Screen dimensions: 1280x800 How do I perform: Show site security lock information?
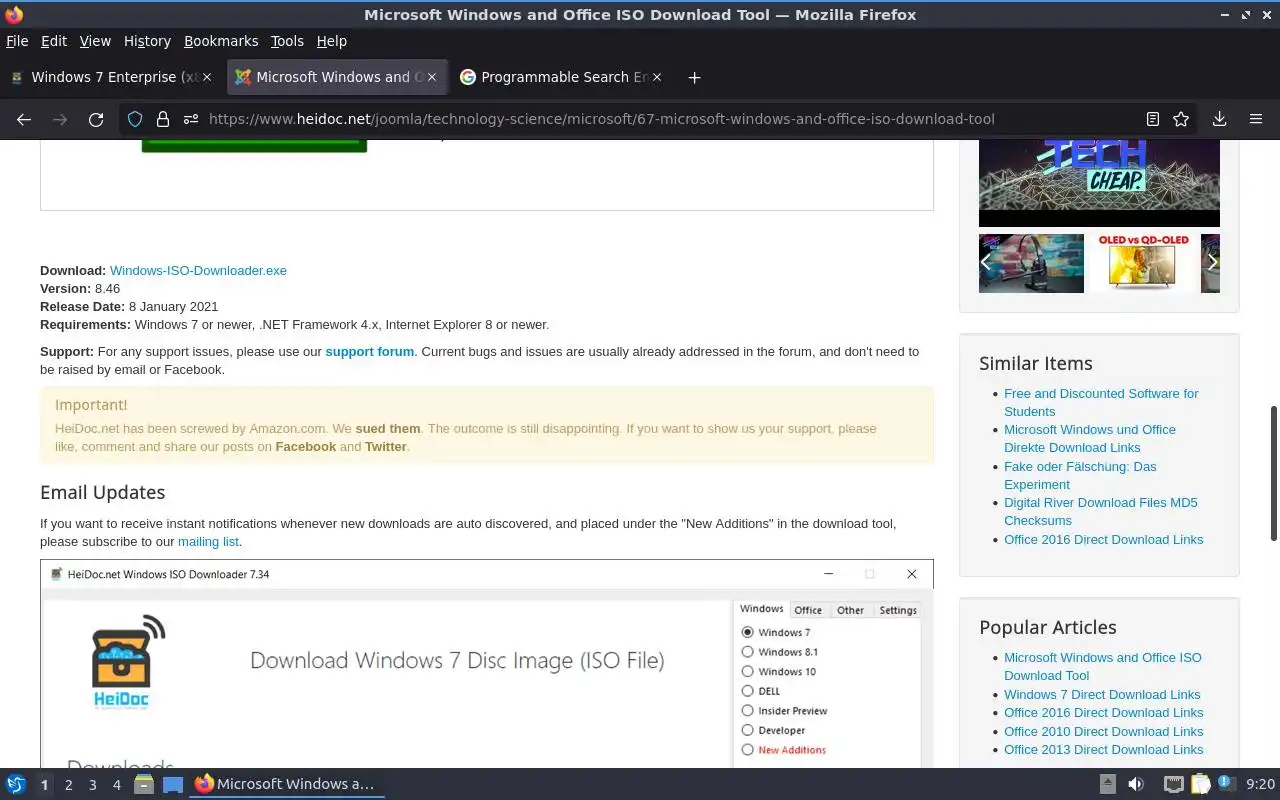[x=162, y=119]
